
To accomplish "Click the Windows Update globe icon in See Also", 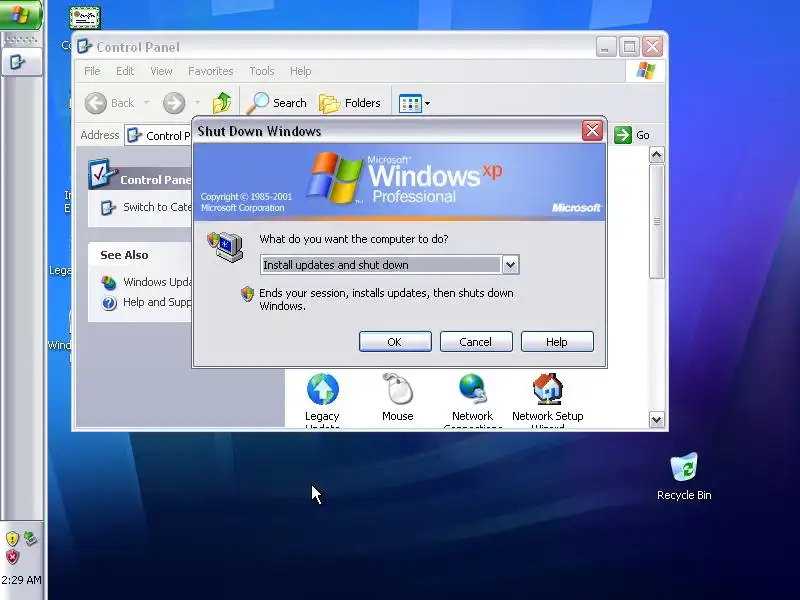I will (109, 283).
